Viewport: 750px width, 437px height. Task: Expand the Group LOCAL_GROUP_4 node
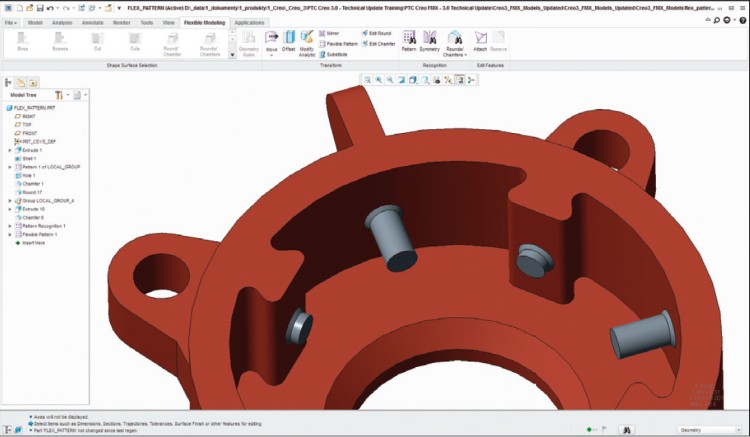click(10, 200)
